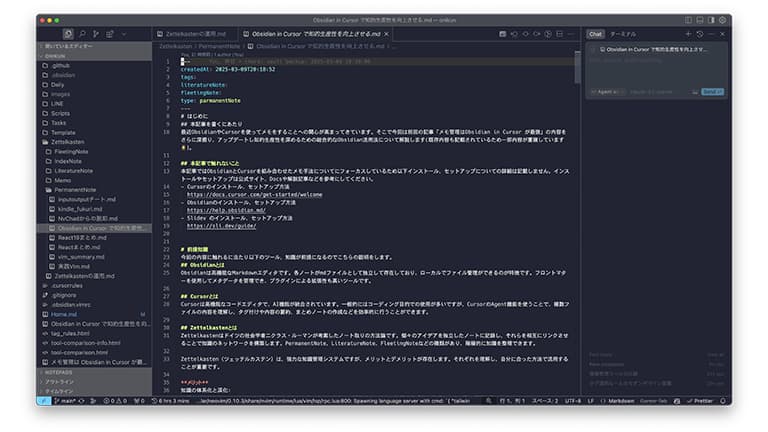
Task: Click the UTF-8 encoding status item
Action: [x=573, y=401]
